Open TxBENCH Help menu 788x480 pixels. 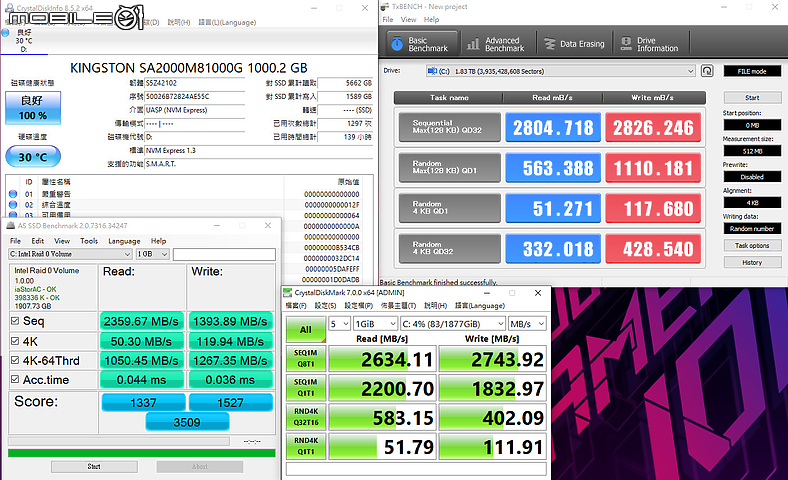coord(431,20)
